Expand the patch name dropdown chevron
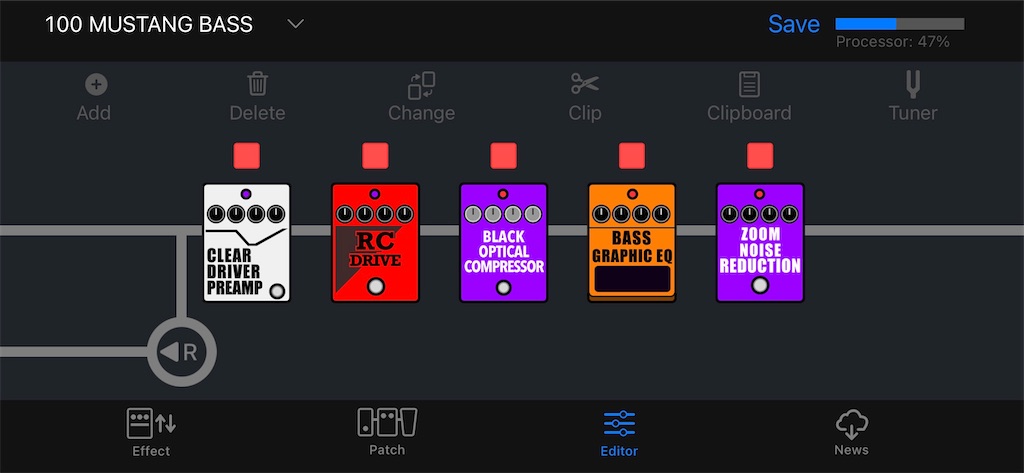Screen dimensions: 1024x473 coord(296,24)
